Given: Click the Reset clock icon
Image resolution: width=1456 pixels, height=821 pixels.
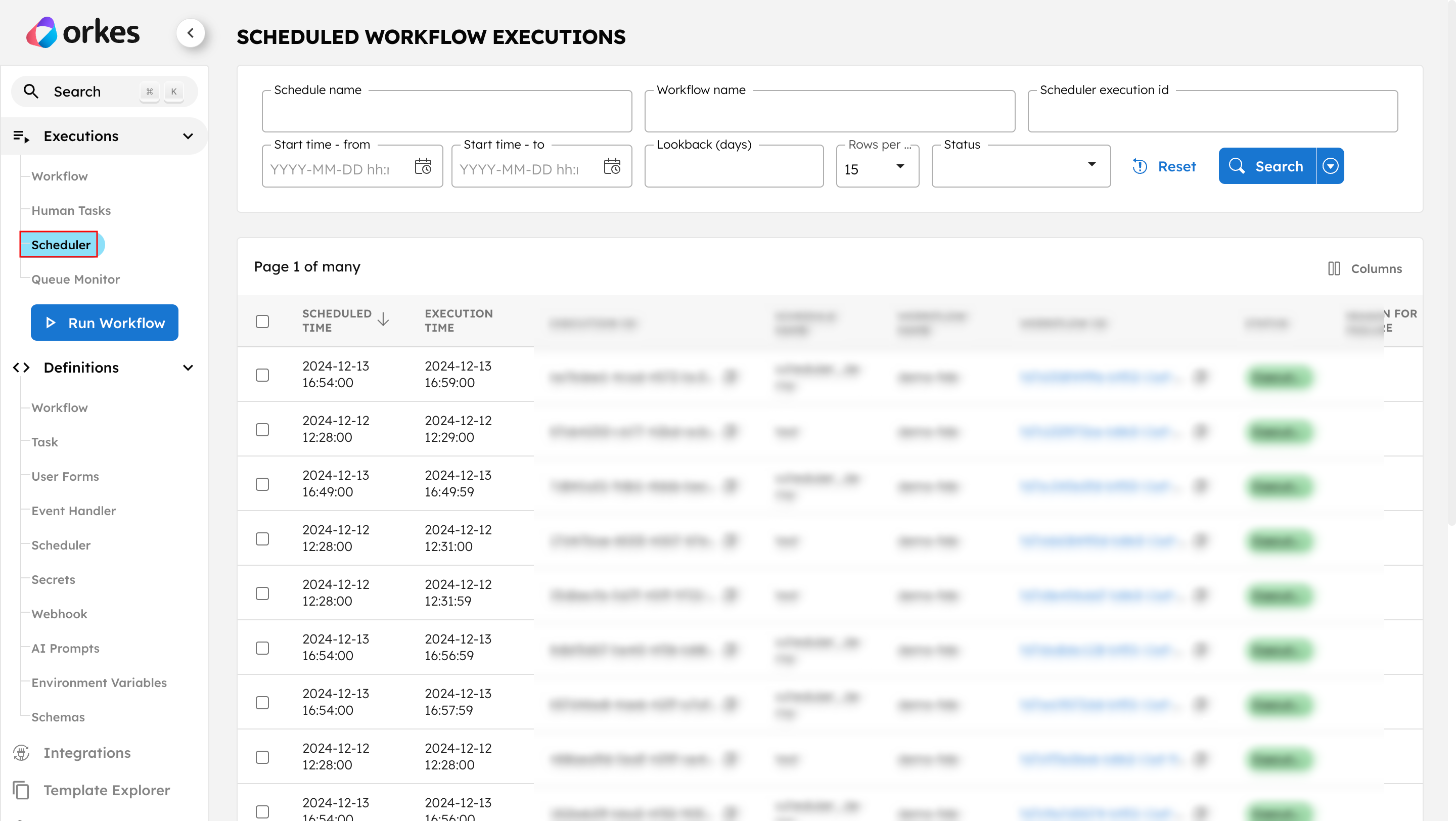Looking at the screenshot, I should coord(1140,166).
